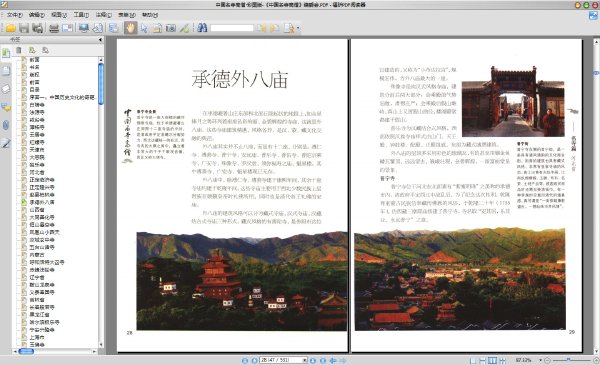Select the arrow selection tool
The image size is (600, 365).
pyautogui.click(x=144, y=28)
